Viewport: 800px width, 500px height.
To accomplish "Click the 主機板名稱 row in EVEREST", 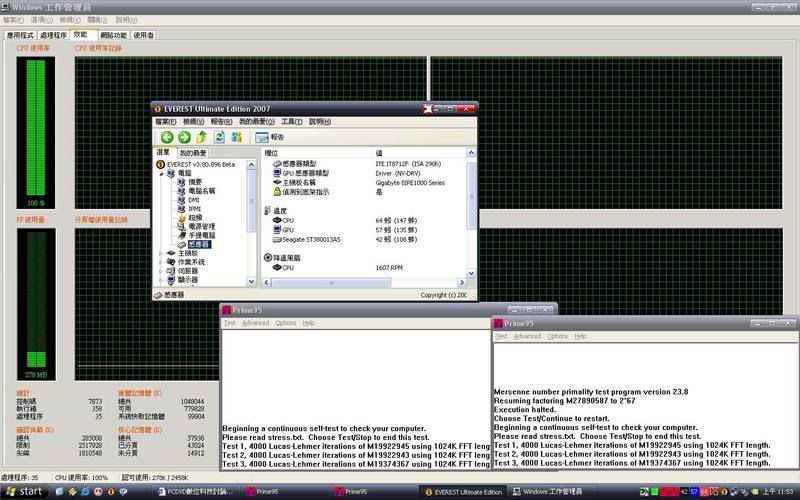I will pyautogui.click(x=365, y=182).
